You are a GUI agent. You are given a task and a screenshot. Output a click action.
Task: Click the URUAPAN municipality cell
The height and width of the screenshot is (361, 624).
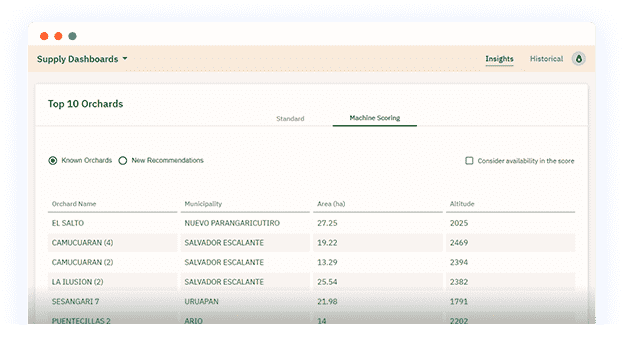201,301
